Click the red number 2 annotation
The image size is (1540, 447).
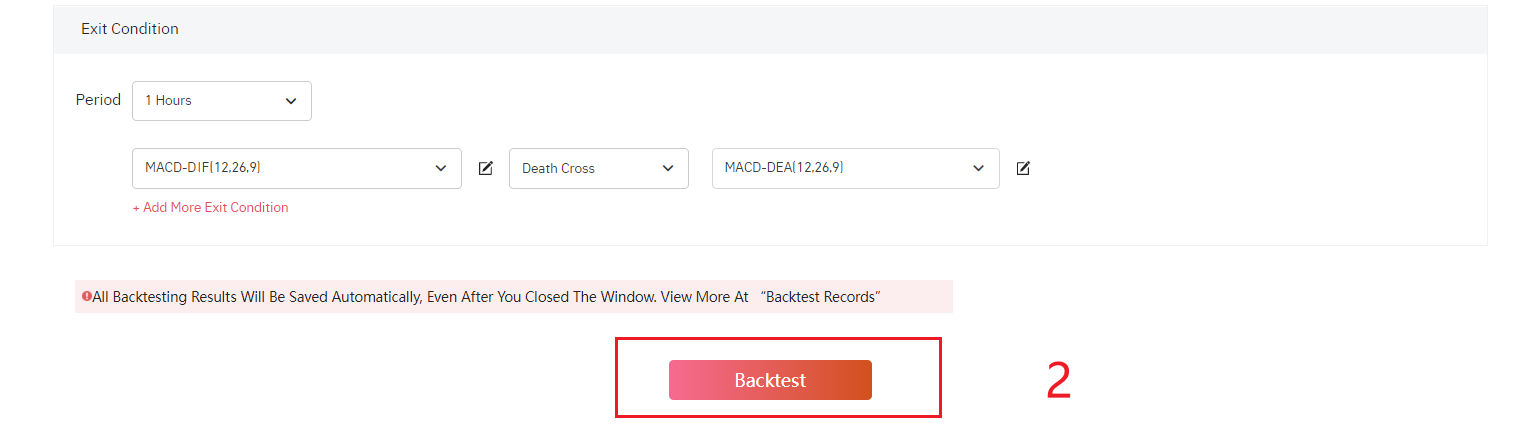tap(1058, 381)
